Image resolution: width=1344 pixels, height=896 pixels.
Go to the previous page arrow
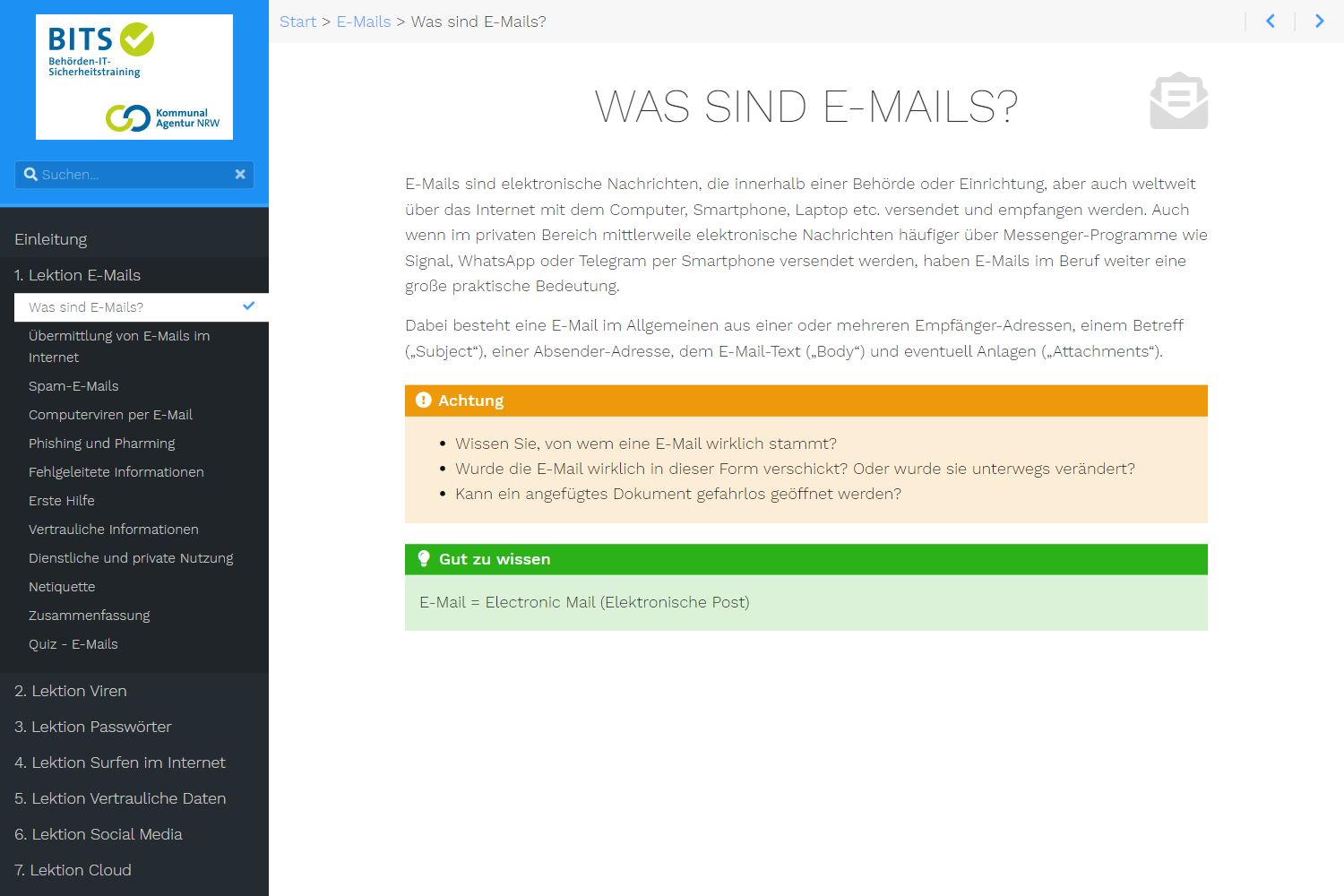(1270, 22)
